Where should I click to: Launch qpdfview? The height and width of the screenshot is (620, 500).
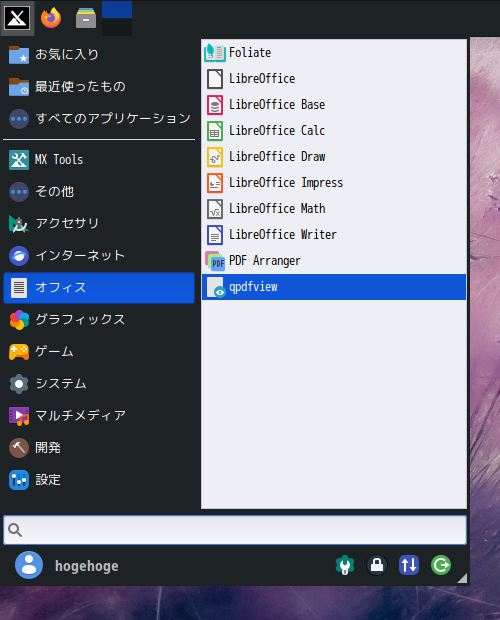(334, 287)
